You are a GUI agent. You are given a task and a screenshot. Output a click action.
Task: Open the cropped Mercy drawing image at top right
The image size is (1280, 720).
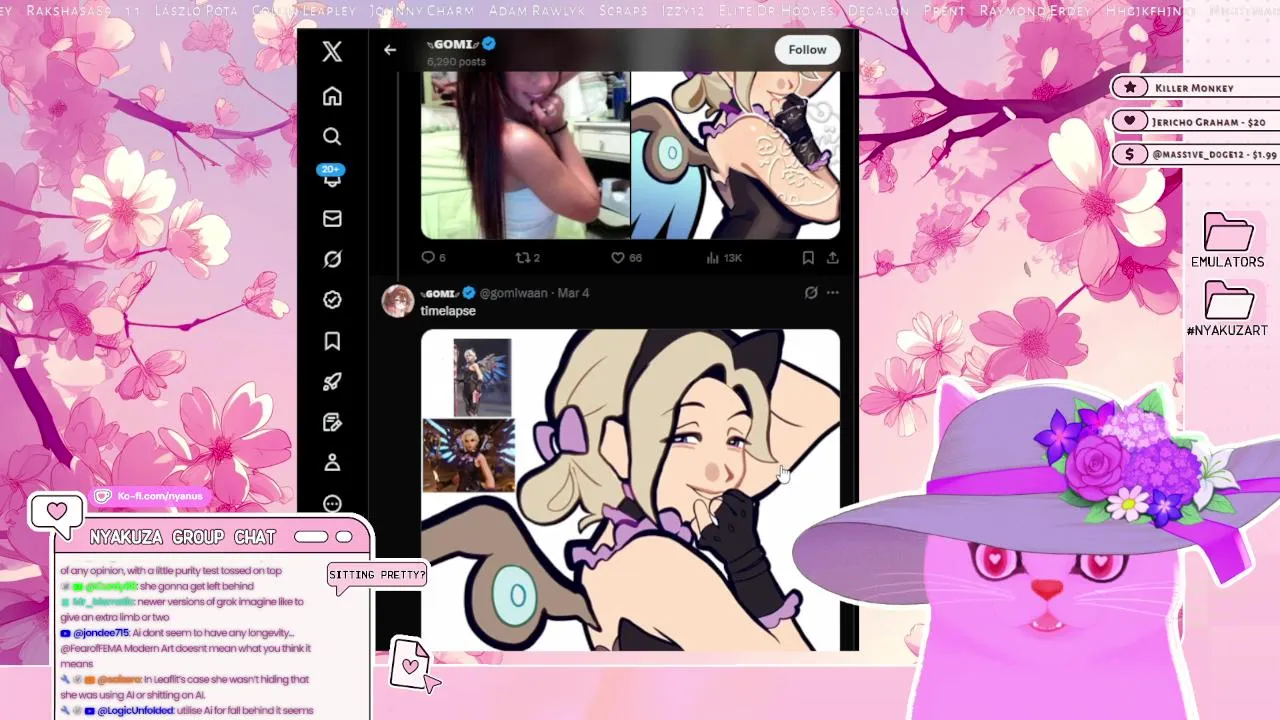(736, 155)
